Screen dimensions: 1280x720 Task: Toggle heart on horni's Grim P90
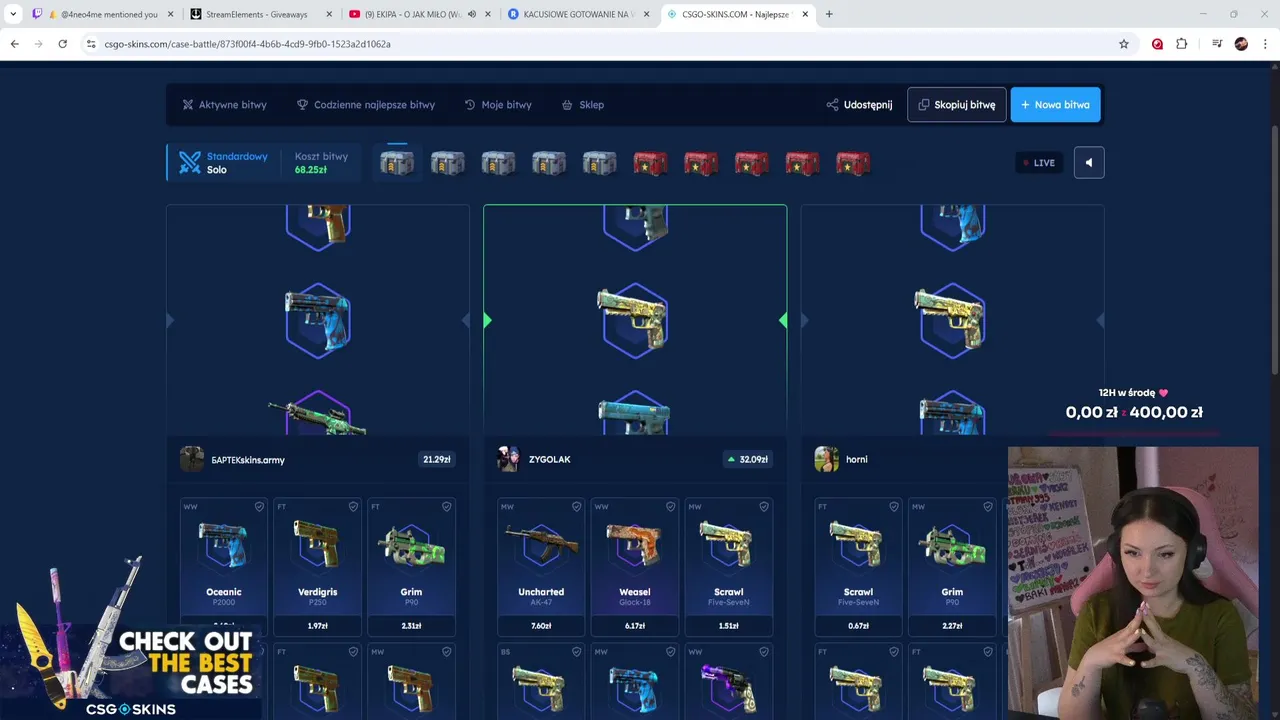click(987, 507)
